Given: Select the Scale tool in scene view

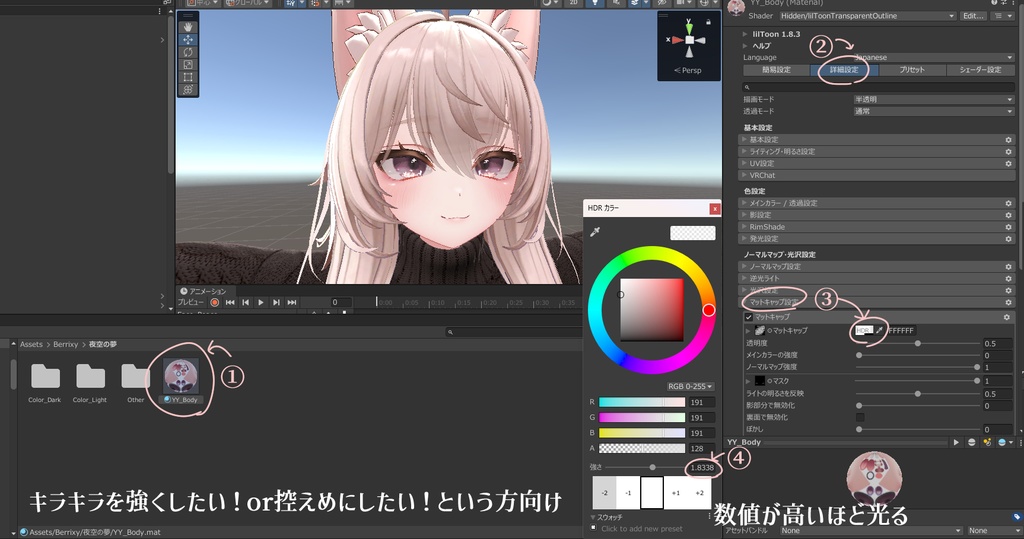Looking at the screenshot, I should [x=188, y=64].
